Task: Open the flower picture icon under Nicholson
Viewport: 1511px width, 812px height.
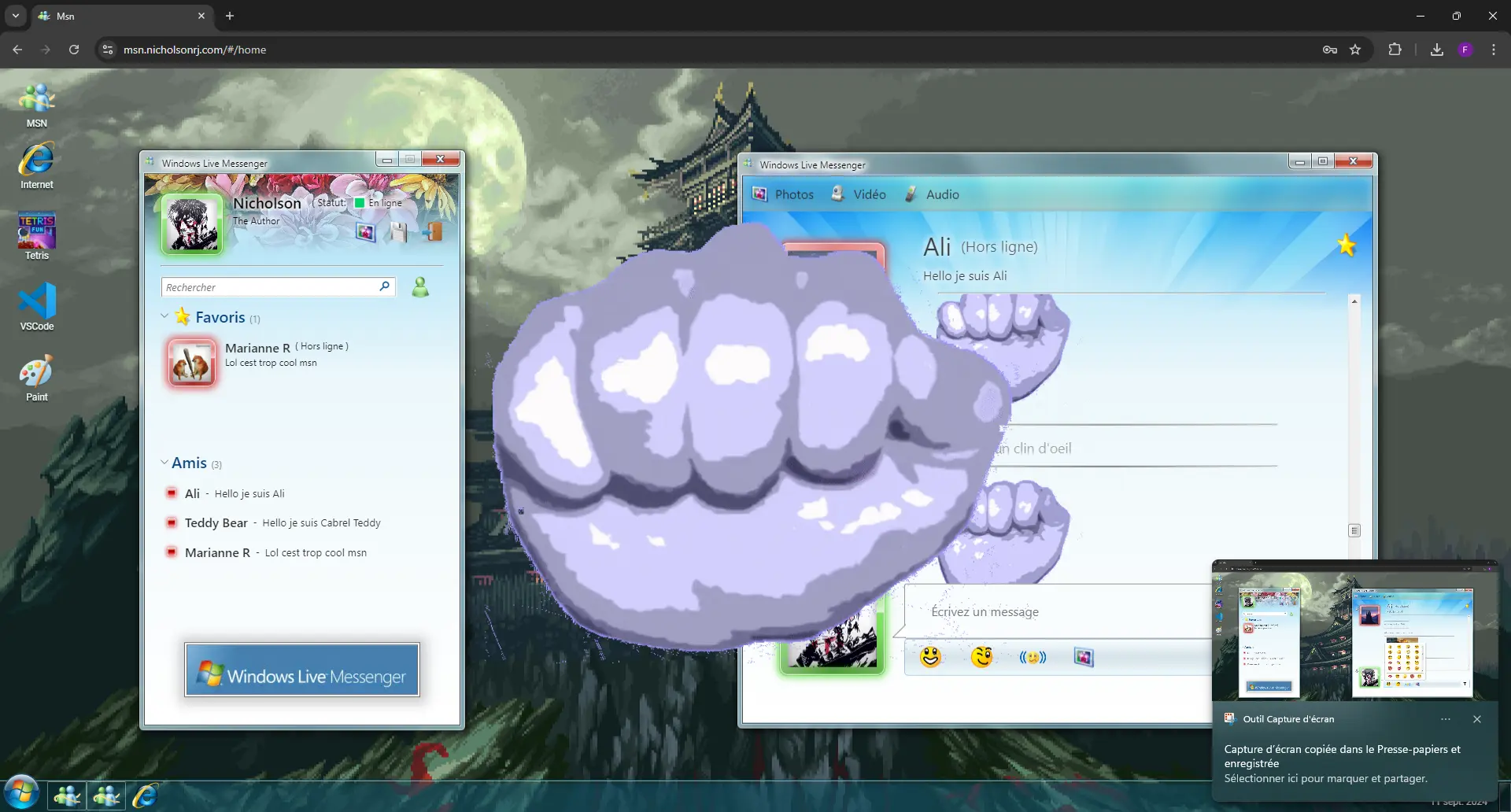Action: pos(365,232)
